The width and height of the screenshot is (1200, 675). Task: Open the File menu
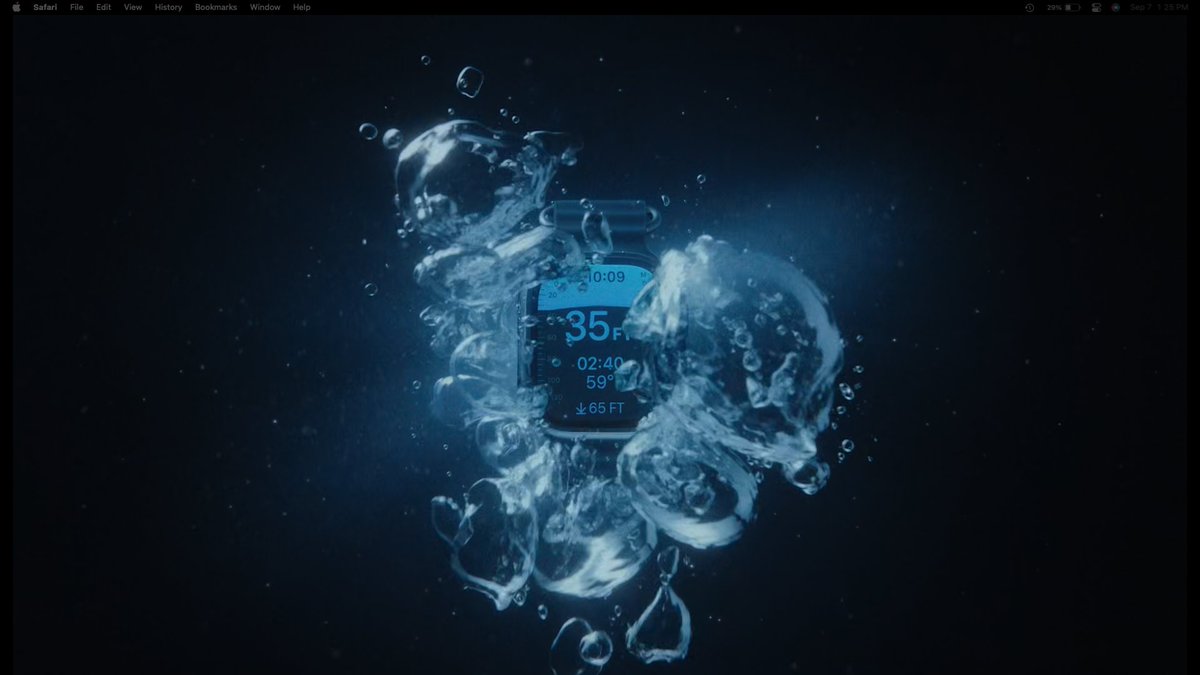77,7
